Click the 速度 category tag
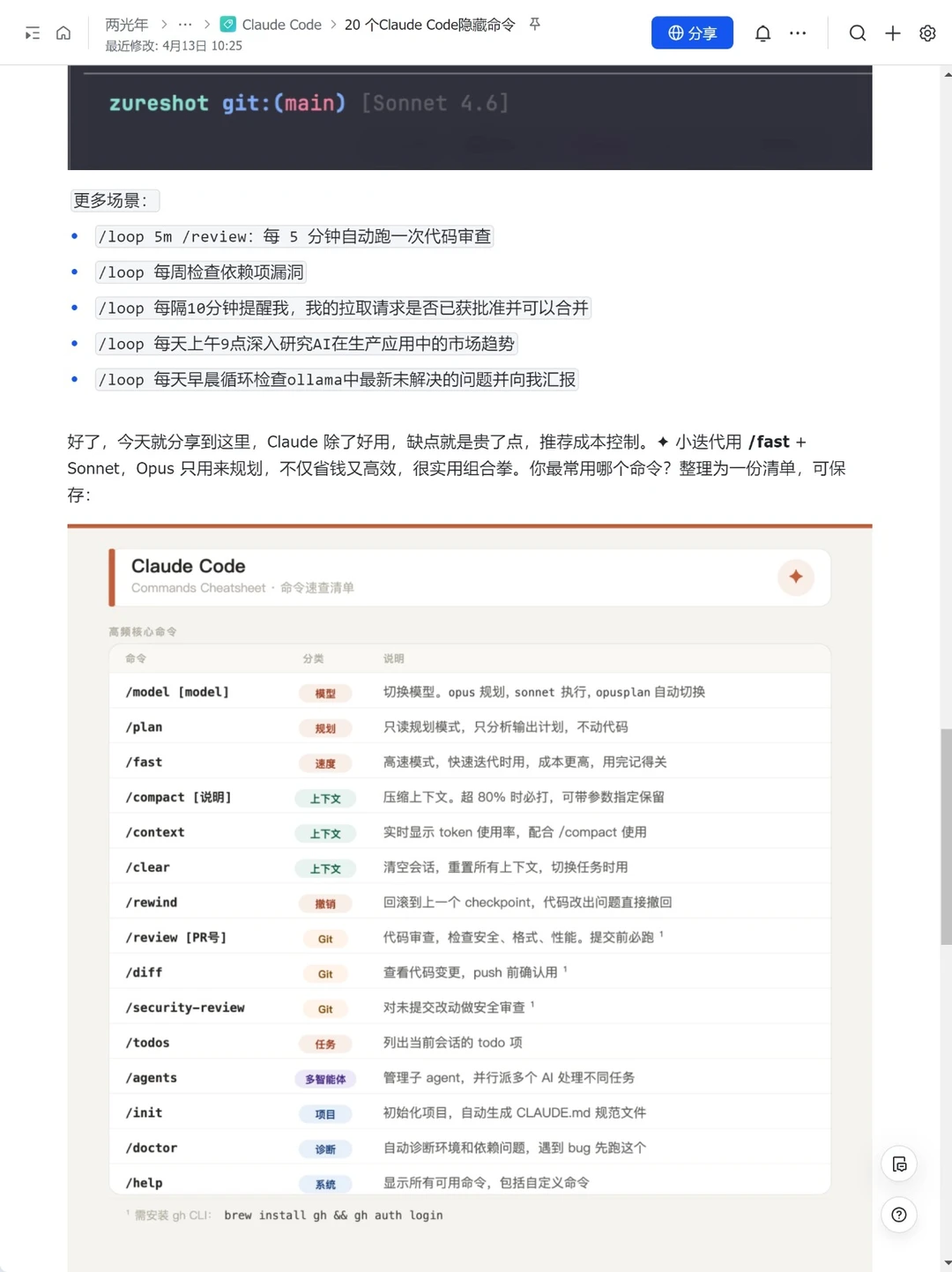The image size is (952, 1272). pyautogui.click(x=325, y=763)
